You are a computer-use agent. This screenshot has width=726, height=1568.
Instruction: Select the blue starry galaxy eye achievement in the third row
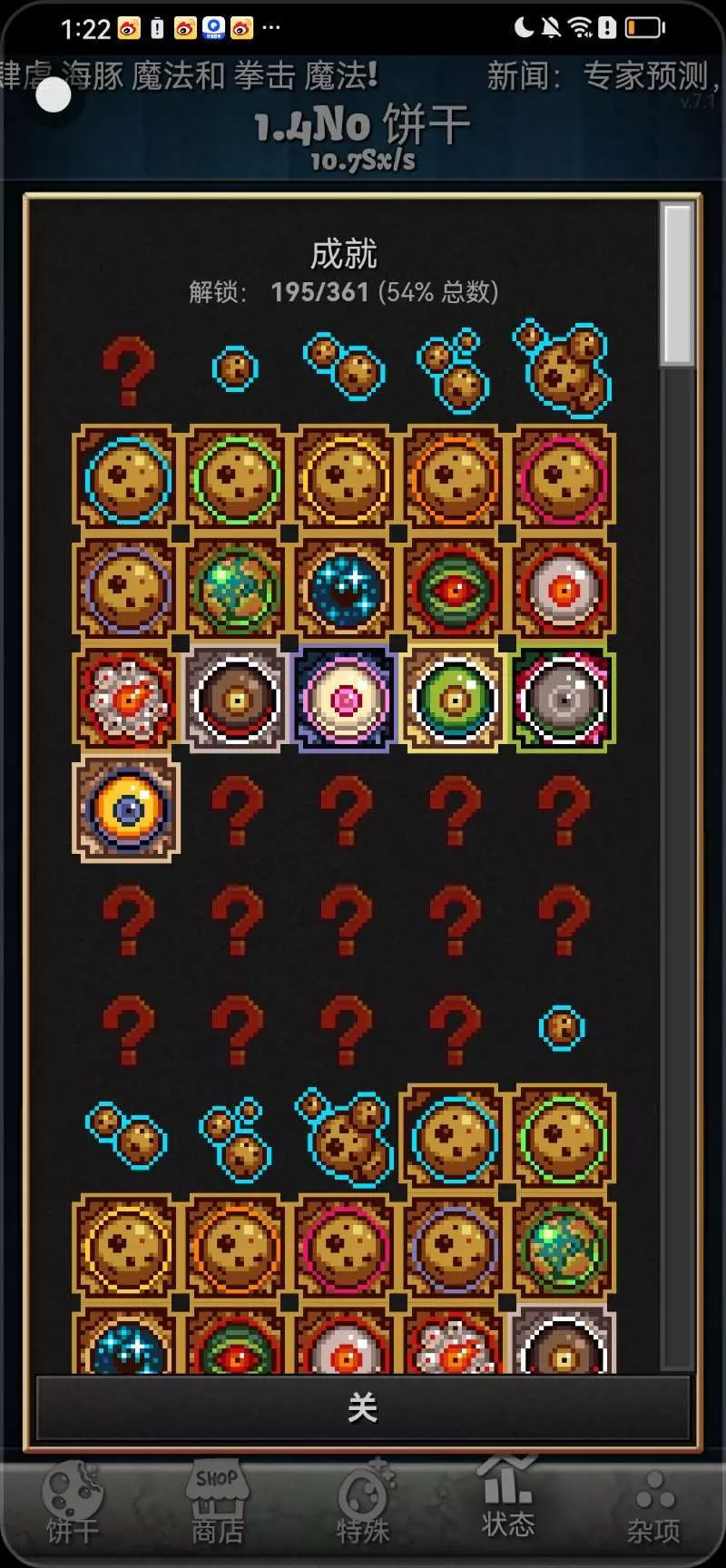coord(344,589)
